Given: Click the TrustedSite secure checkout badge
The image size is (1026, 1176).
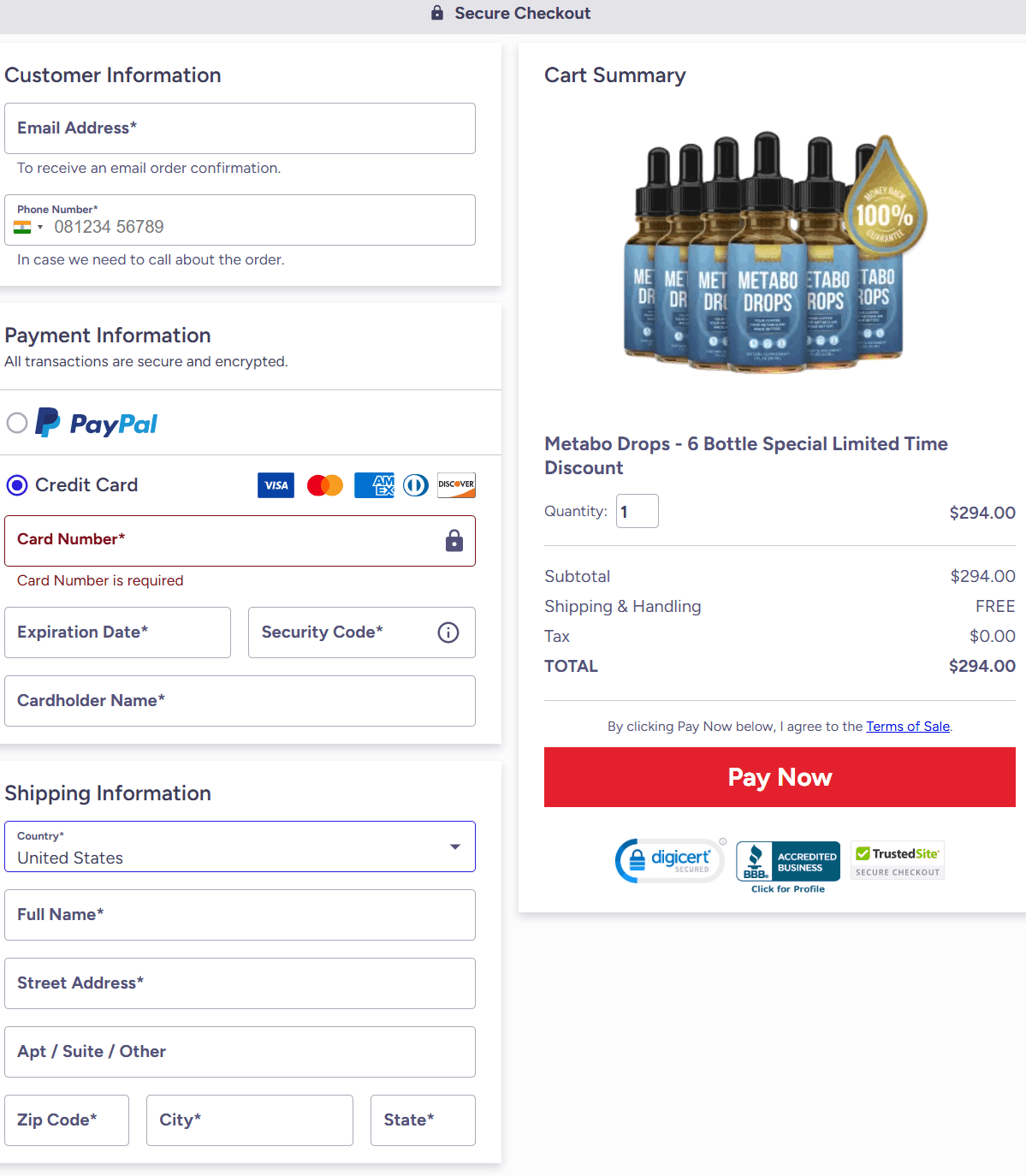Looking at the screenshot, I should point(898,860).
